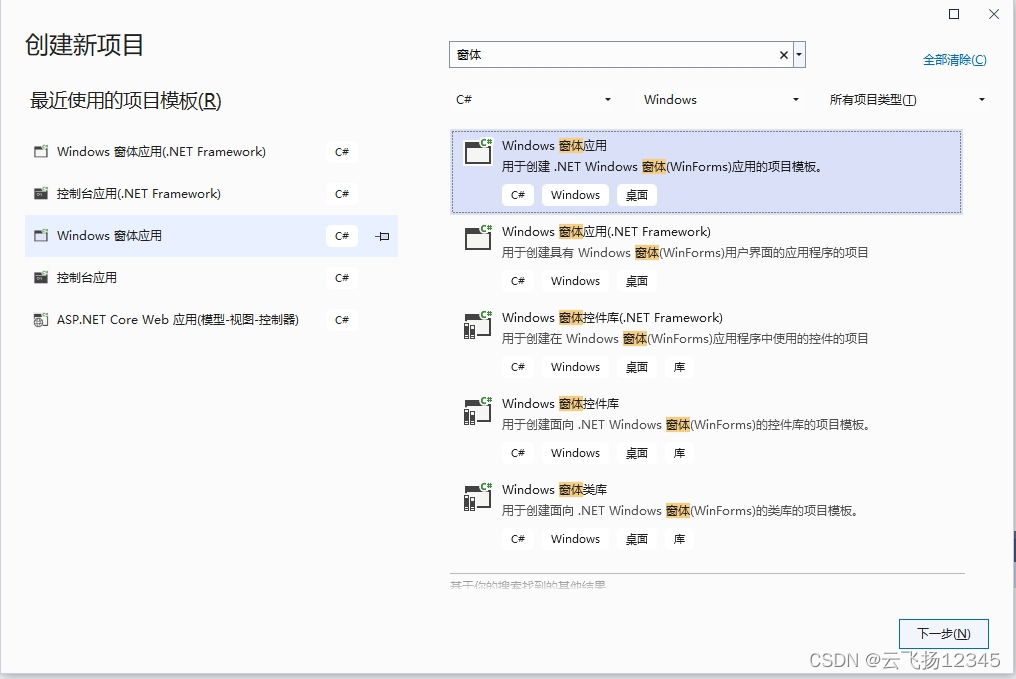Click the 桌面 tag of first result

click(x=637, y=195)
